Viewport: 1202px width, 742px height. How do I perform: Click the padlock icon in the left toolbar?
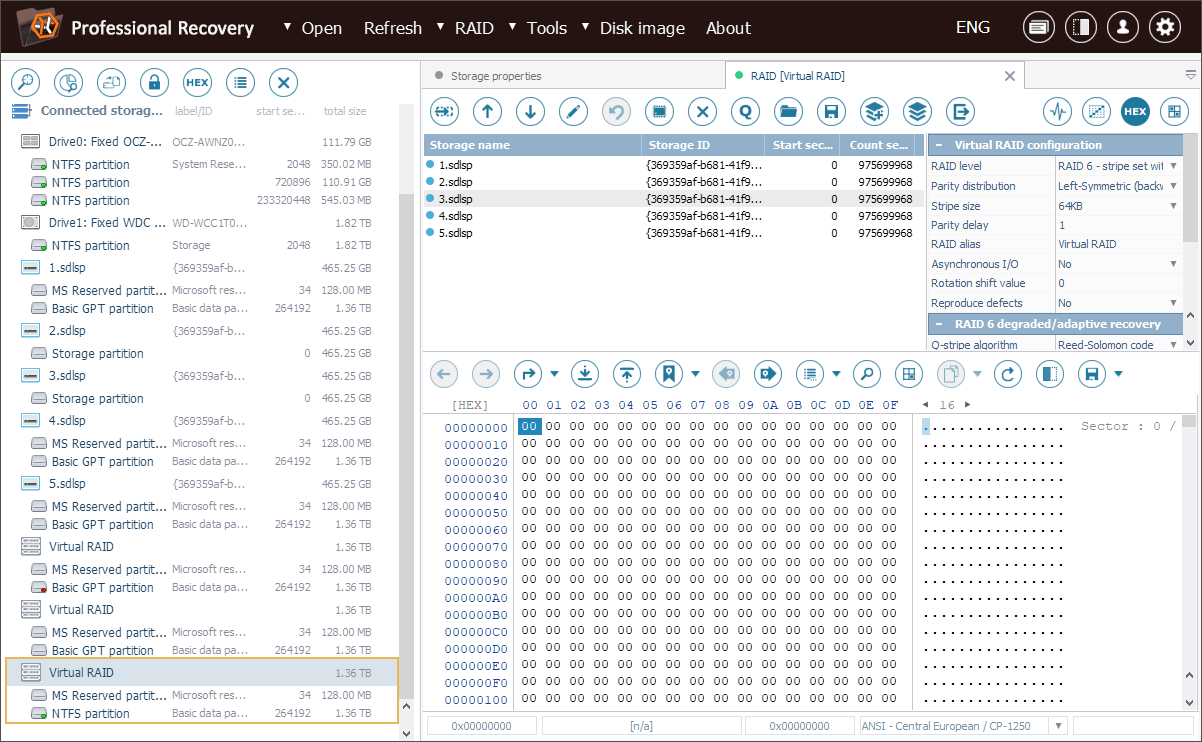(154, 82)
